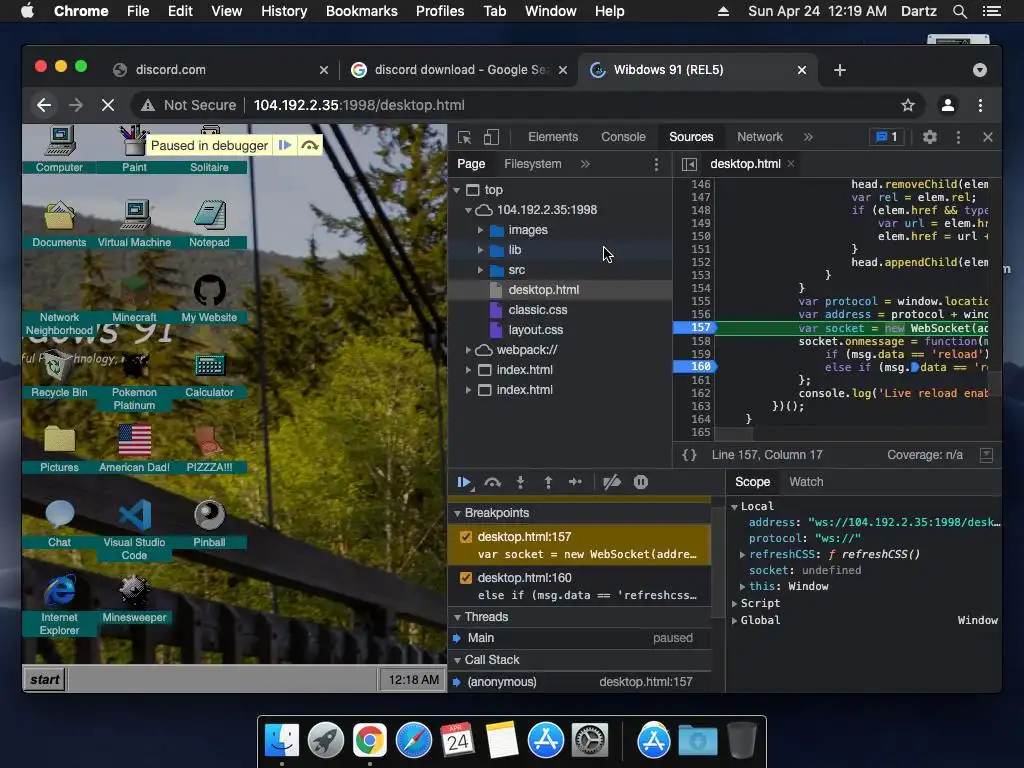Stop loading the page

pyautogui.click(x=108, y=105)
